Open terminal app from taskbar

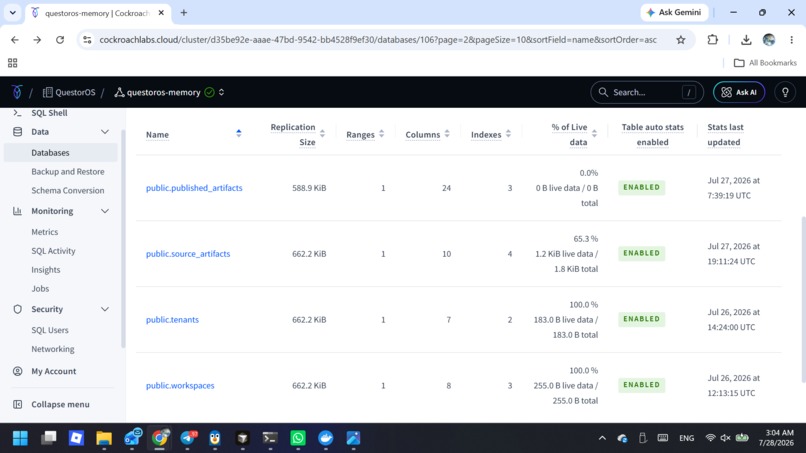[270, 438]
